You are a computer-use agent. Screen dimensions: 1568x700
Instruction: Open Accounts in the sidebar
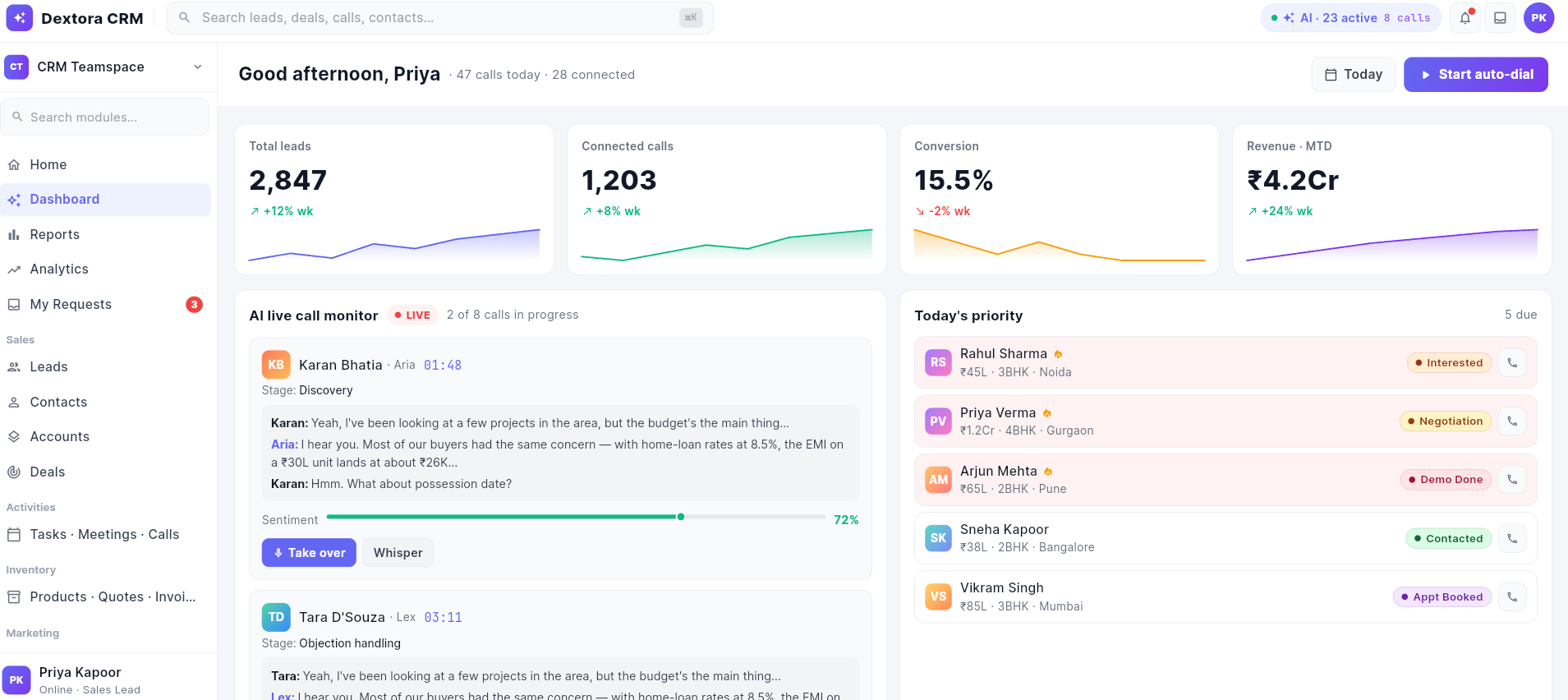tap(105, 436)
